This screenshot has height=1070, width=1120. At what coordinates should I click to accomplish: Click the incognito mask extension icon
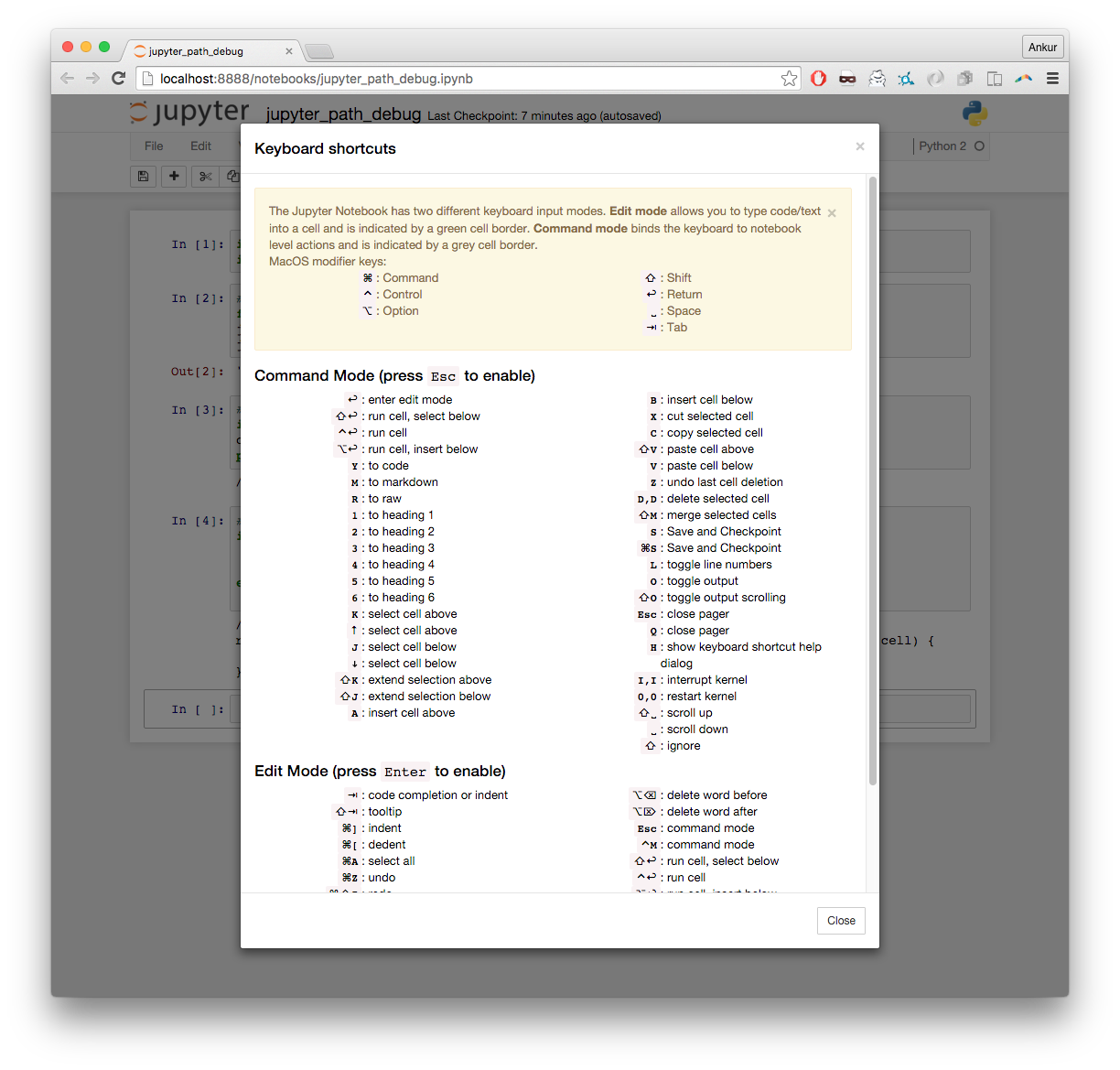(847, 78)
